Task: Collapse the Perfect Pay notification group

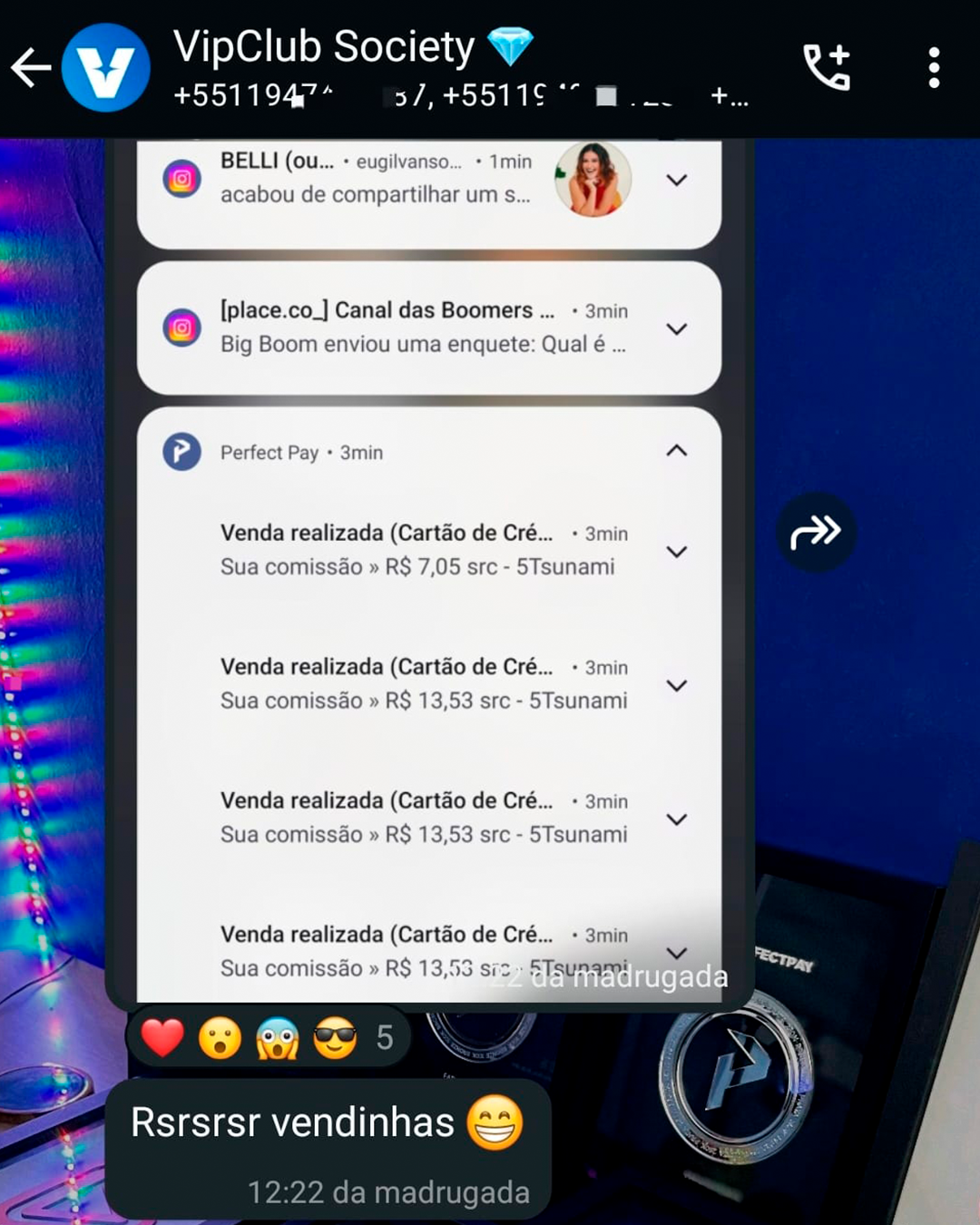Action: coord(676,450)
